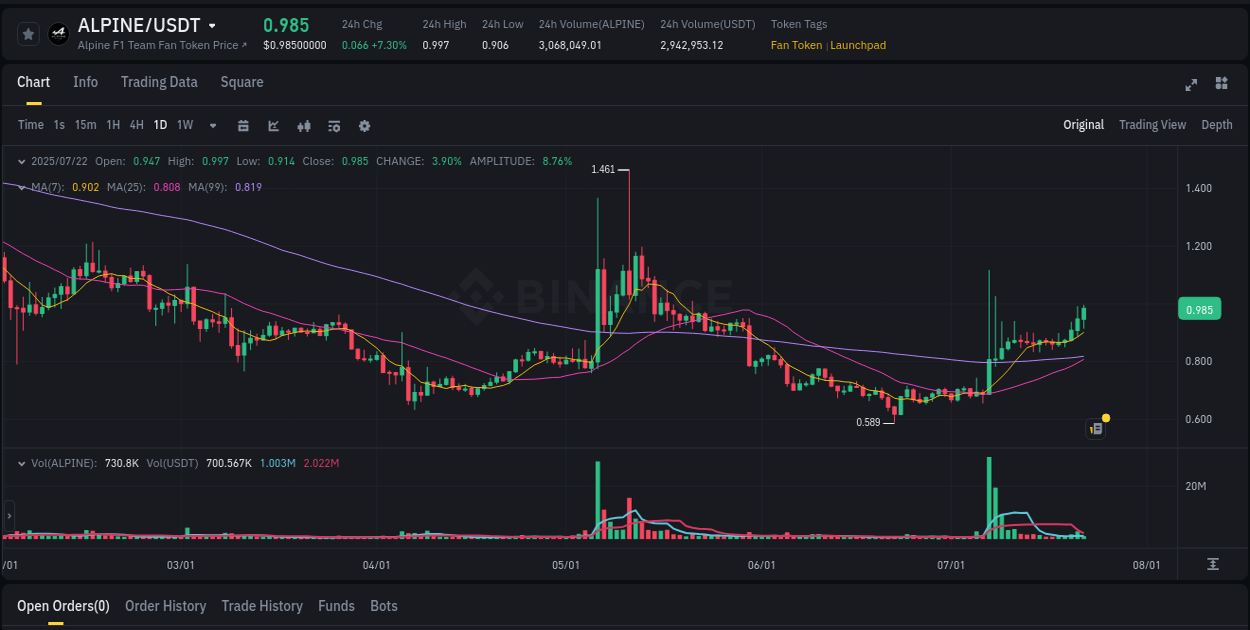Open the Launchpad token tag link

pyautogui.click(x=857, y=45)
